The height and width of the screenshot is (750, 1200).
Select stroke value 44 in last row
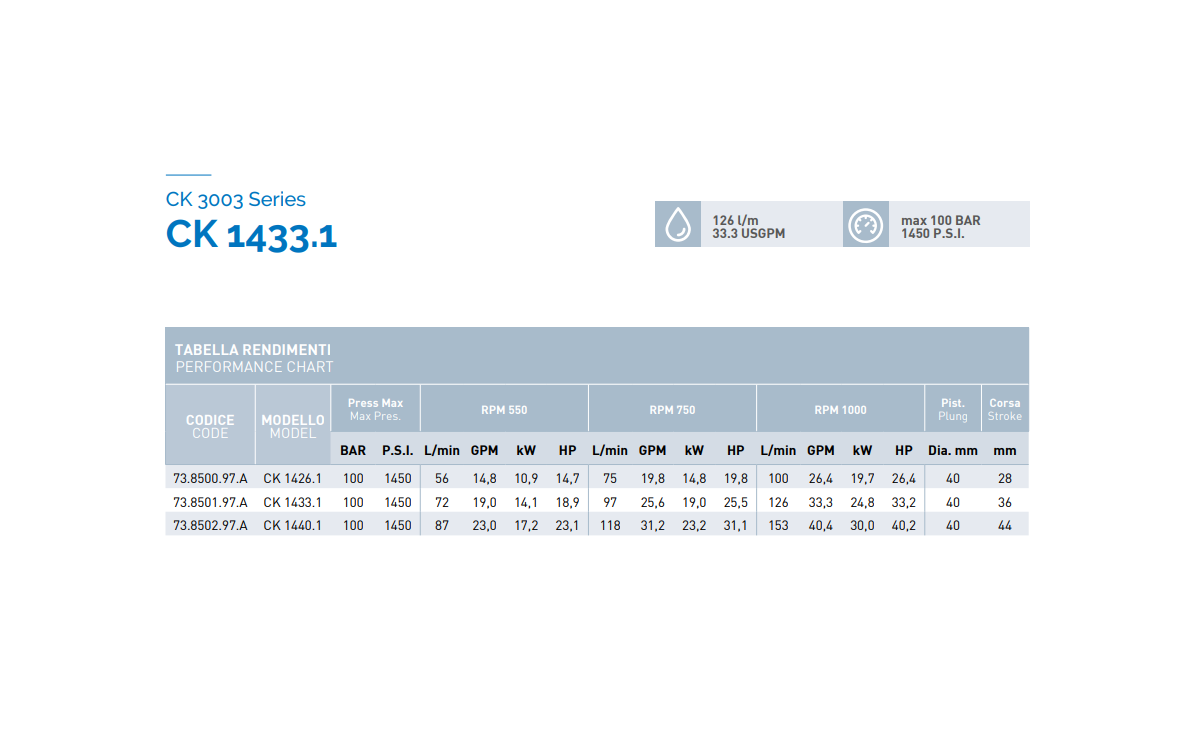click(x=1004, y=525)
